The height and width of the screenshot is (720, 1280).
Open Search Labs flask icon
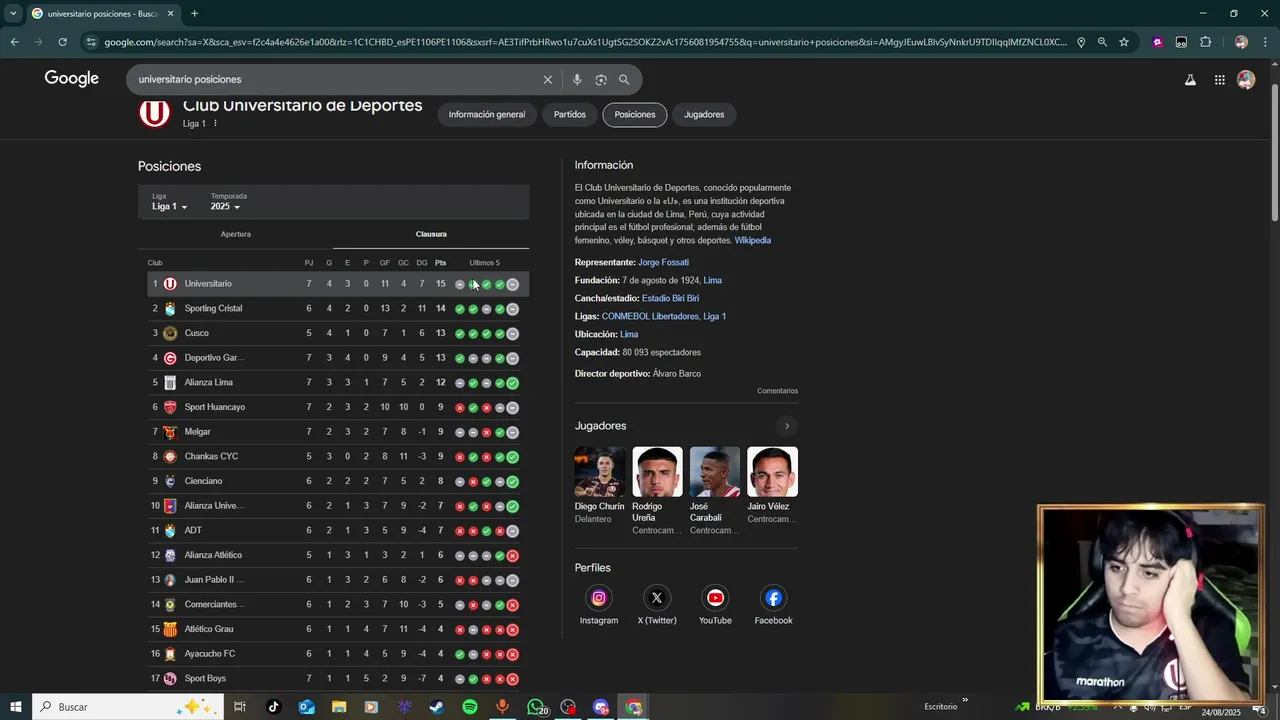click(1190, 80)
